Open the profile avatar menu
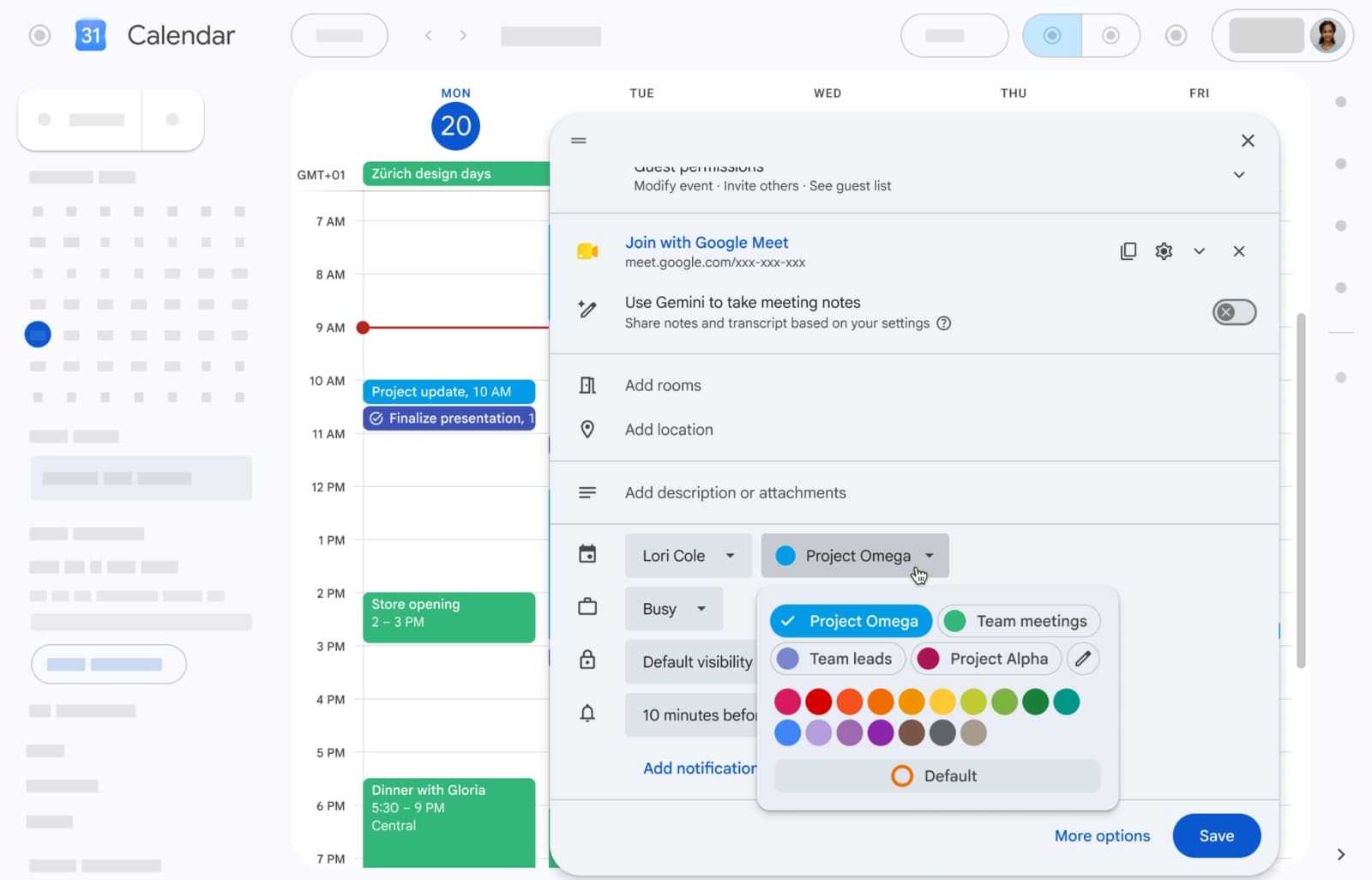Screen dimensions: 1372x880 1327,35
